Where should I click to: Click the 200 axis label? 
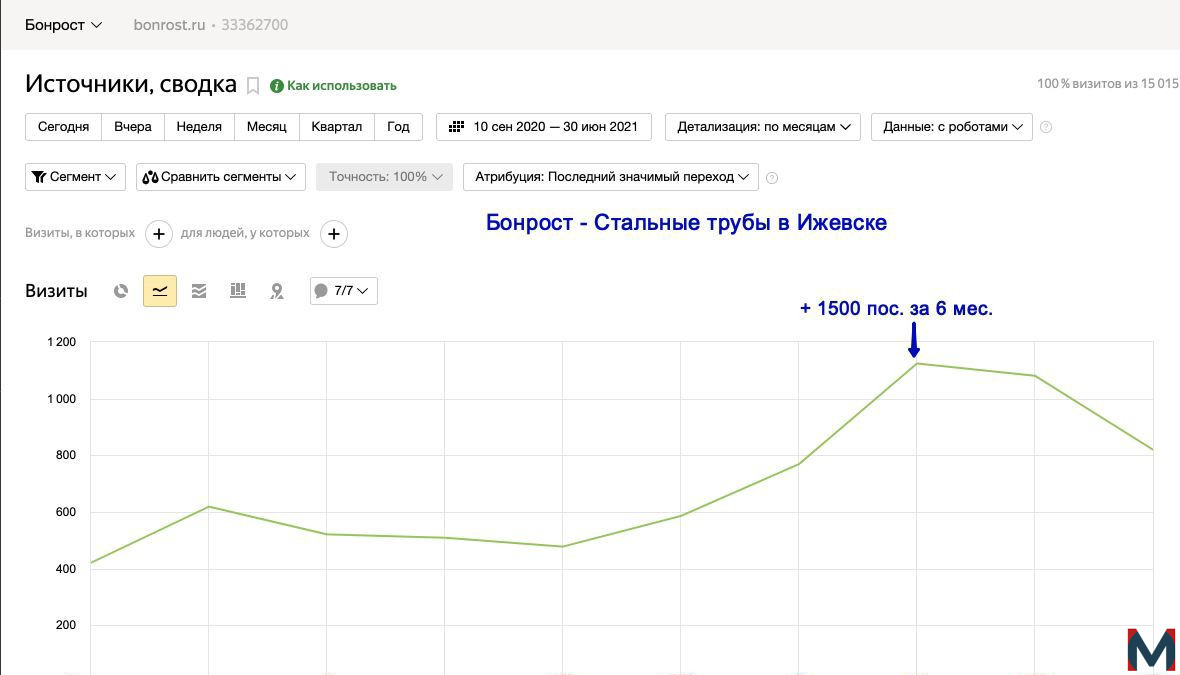click(65, 625)
